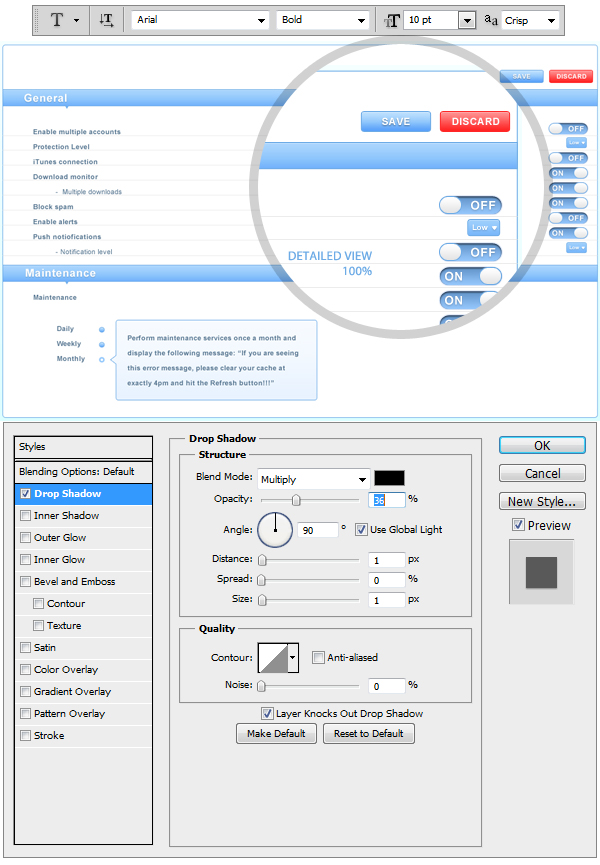Click the Make Default button
Viewport: 600px width, 865px height.
point(276,734)
